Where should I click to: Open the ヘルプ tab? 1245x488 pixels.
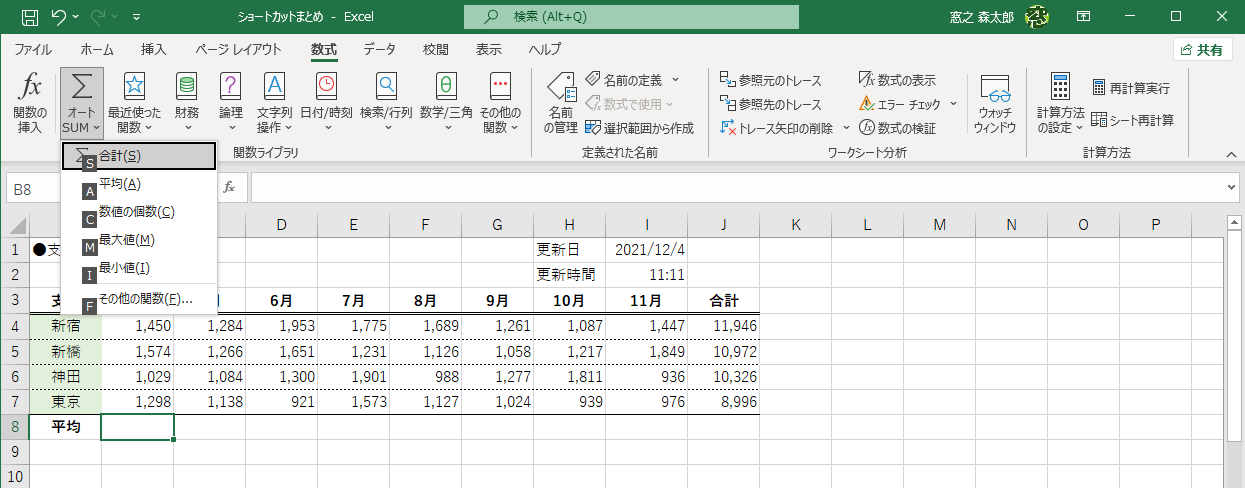545,49
